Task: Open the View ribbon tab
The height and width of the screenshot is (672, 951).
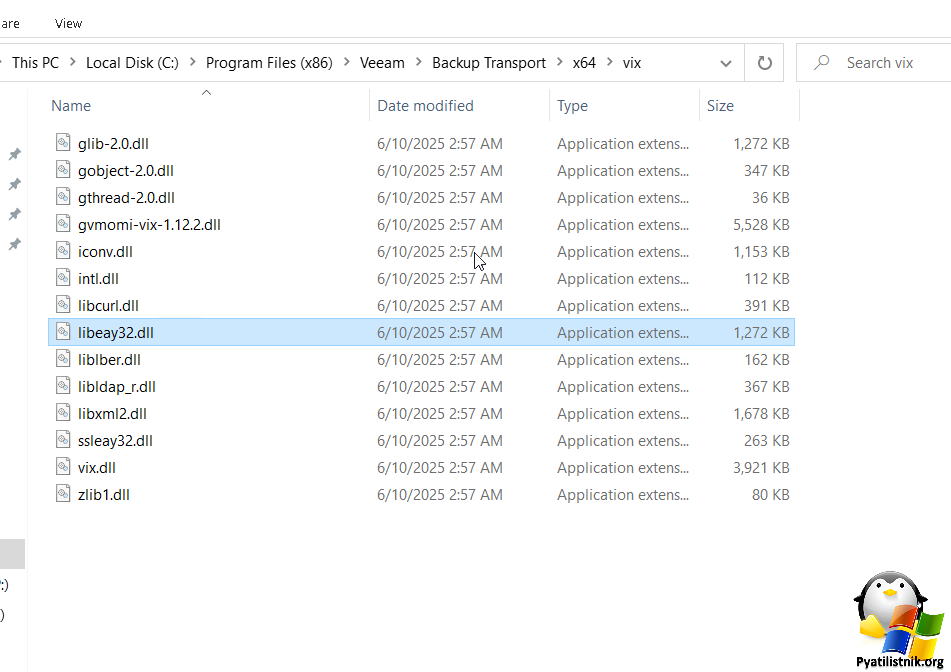Action: tap(69, 23)
